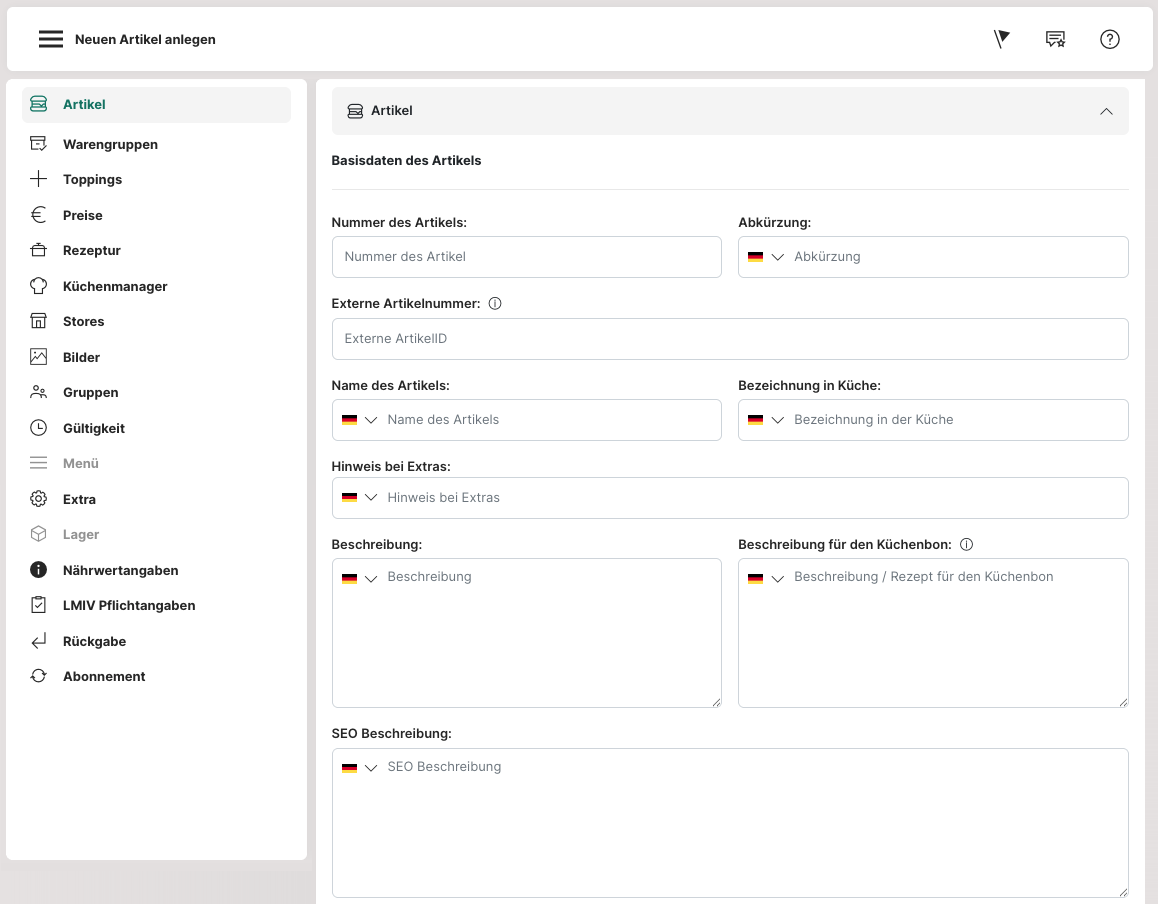
Task: Open language dropdown in SEO Beschreibung field
Action: (x=360, y=768)
